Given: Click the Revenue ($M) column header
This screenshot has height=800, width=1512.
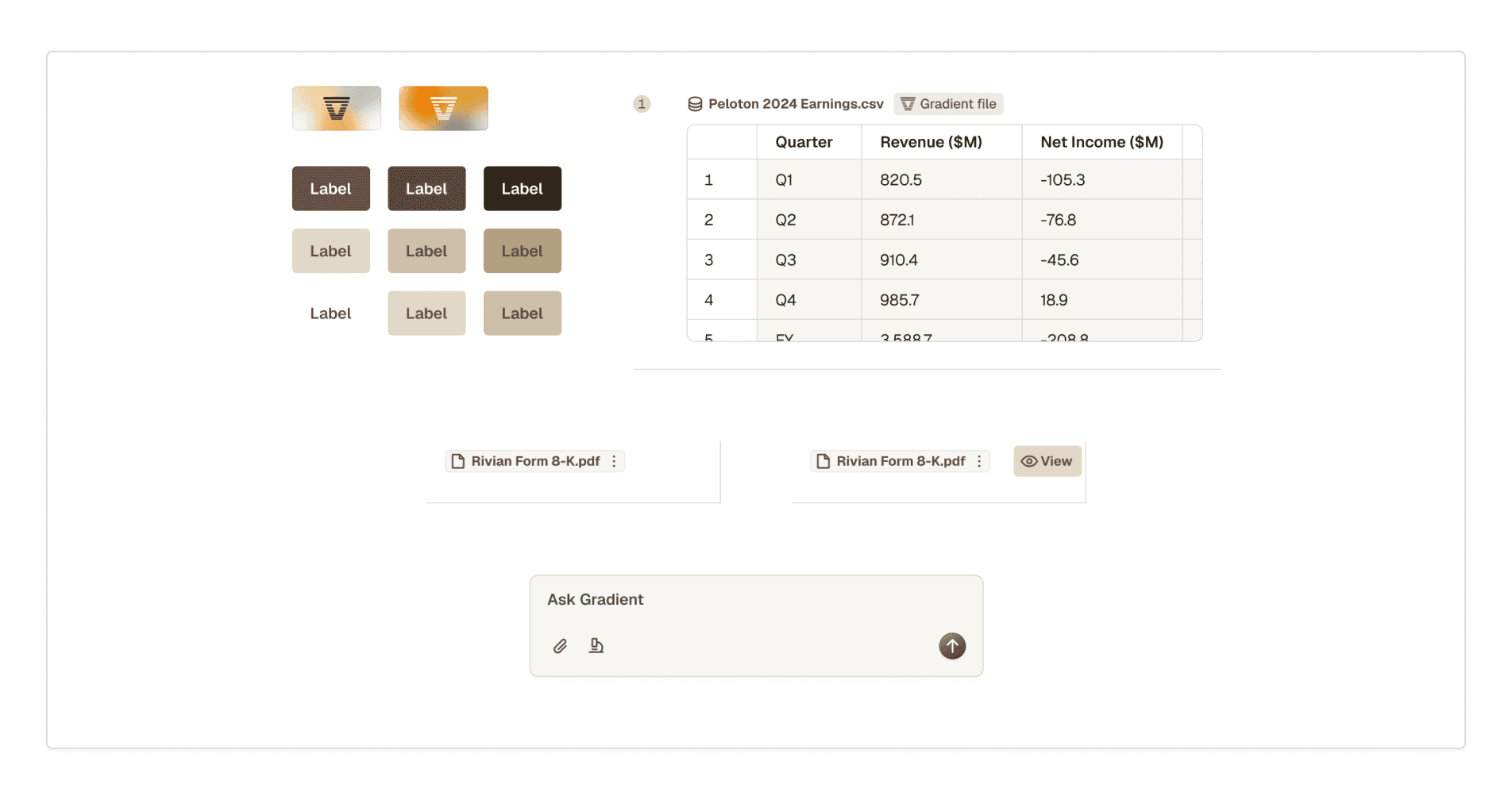Looking at the screenshot, I should coord(942,142).
